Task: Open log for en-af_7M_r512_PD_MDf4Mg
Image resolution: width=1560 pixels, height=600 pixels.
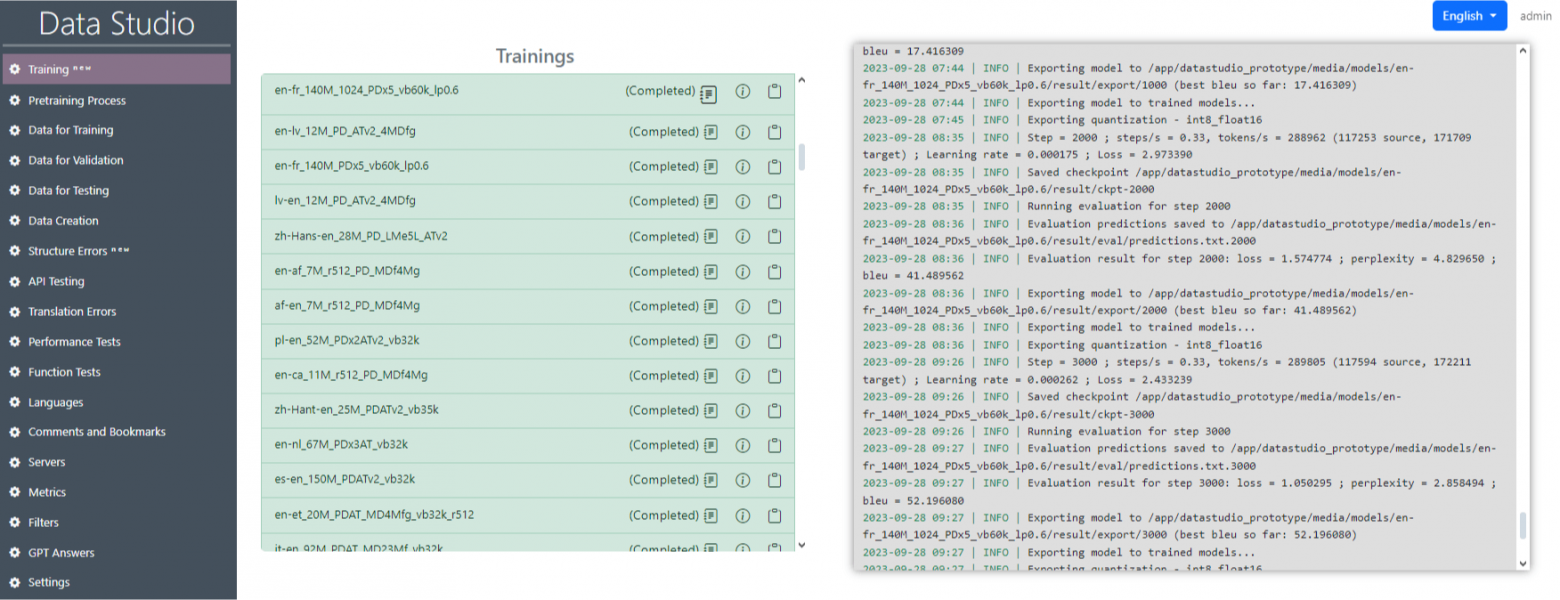Action: click(x=711, y=272)
